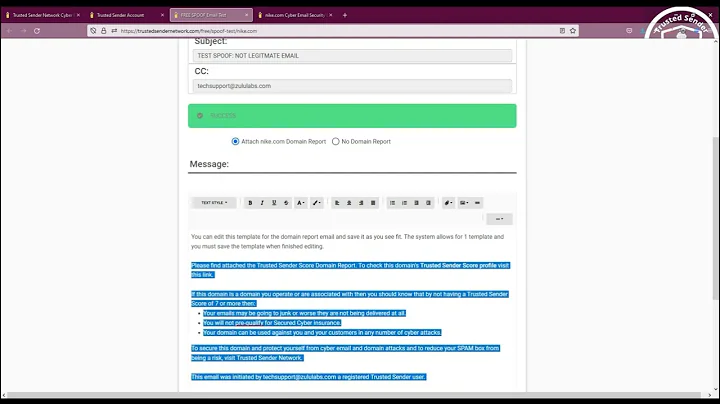Open the more options dropdown in editor toolbar
720x404 pixels.
[499, 219]
